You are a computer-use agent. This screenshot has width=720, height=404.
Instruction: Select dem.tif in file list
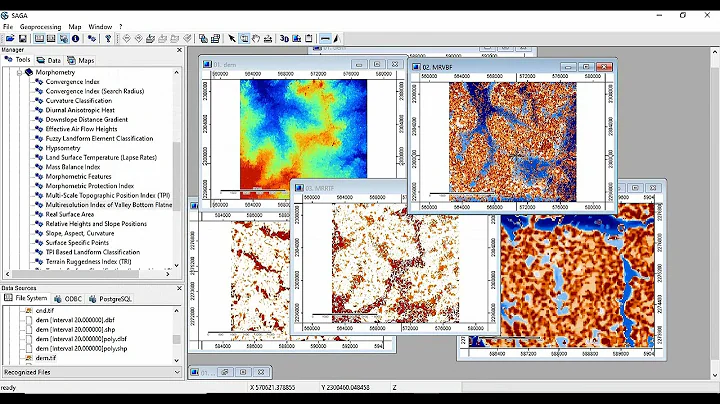pyautogui.click(x=45, y=358)
